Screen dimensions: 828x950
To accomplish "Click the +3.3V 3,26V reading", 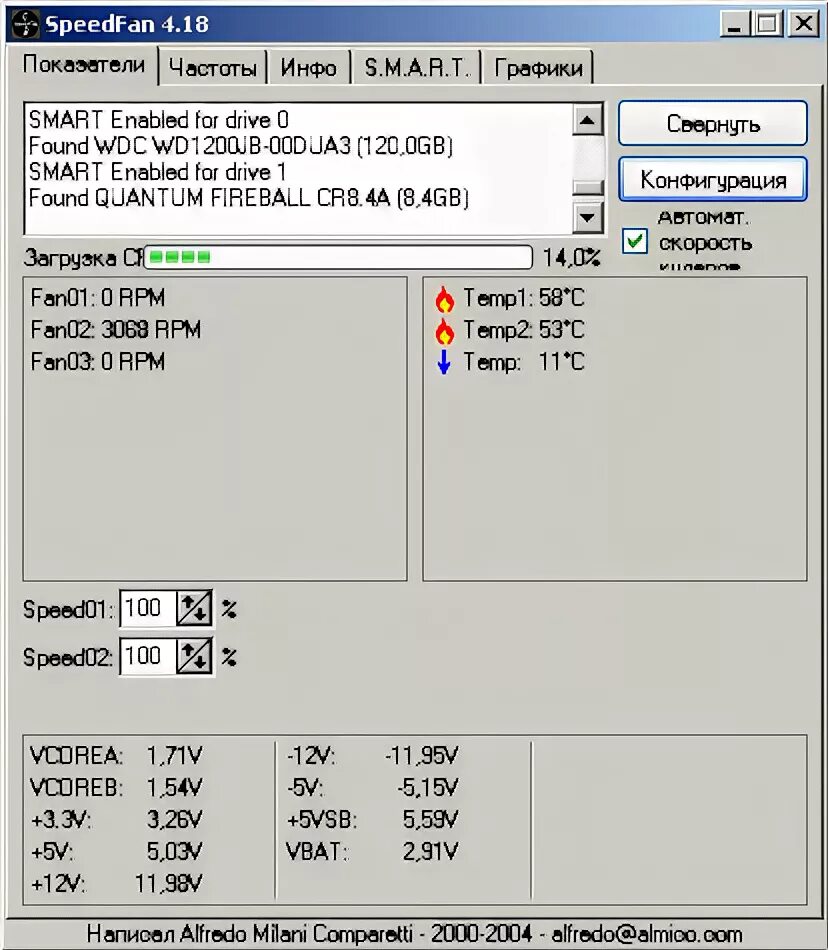I will (x=116, y=820).
